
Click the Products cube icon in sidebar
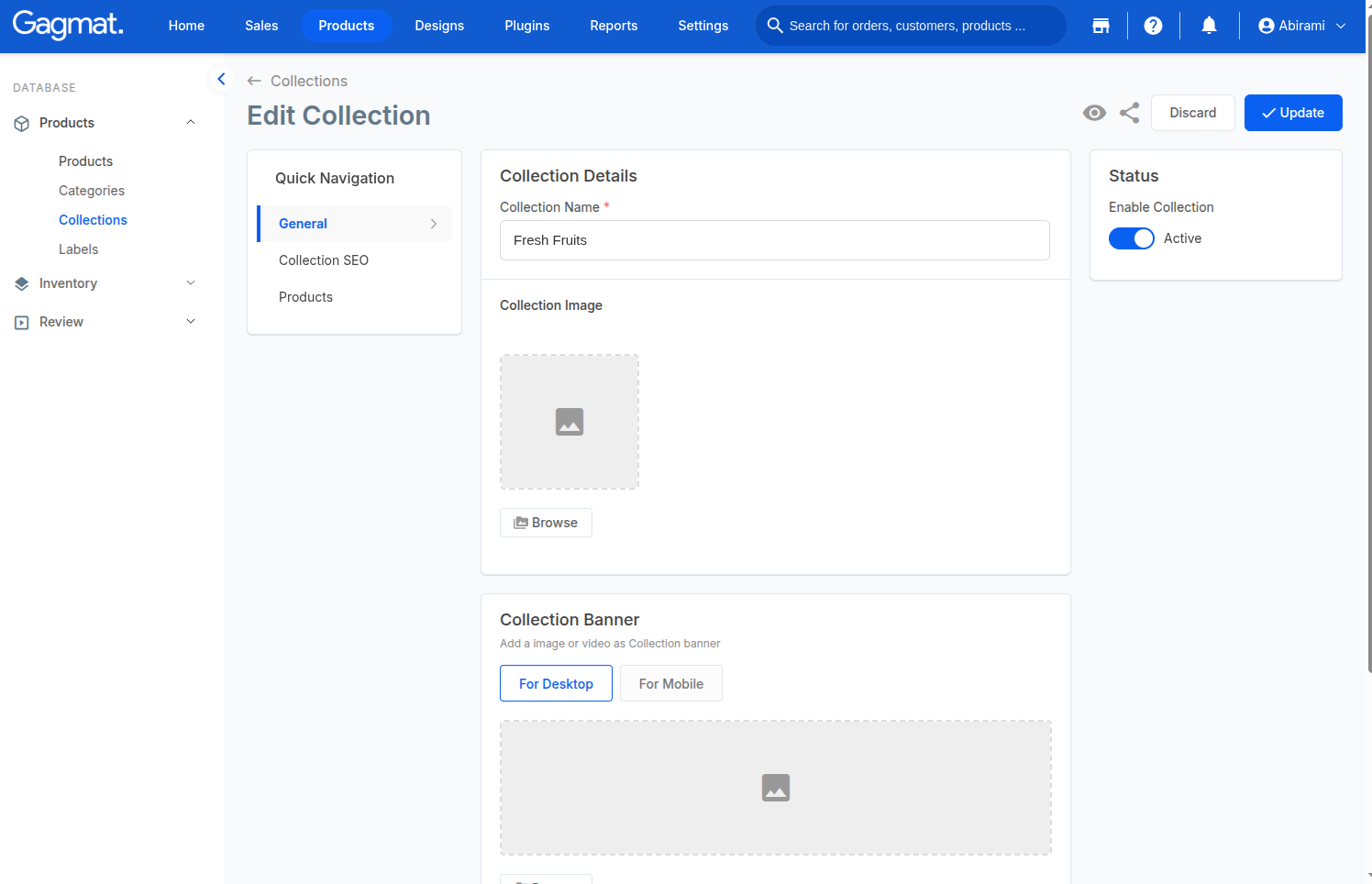pos(22,124)
